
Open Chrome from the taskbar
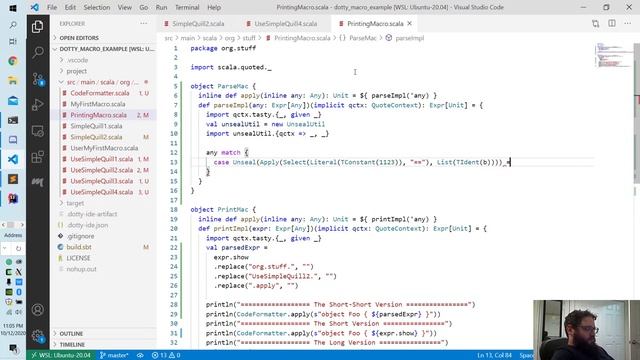click(13, 61)
